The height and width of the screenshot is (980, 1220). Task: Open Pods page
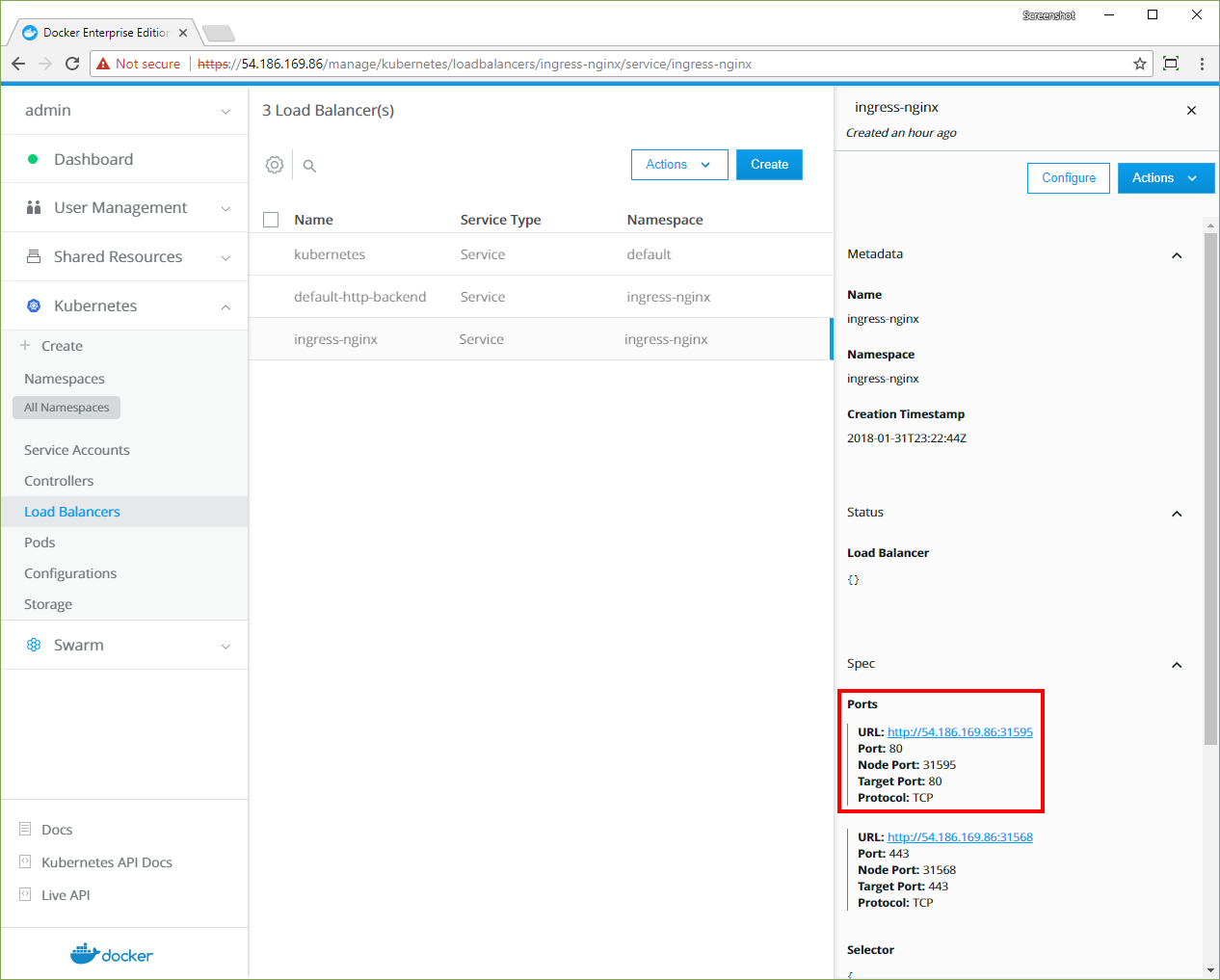click(x=40, y=543)
